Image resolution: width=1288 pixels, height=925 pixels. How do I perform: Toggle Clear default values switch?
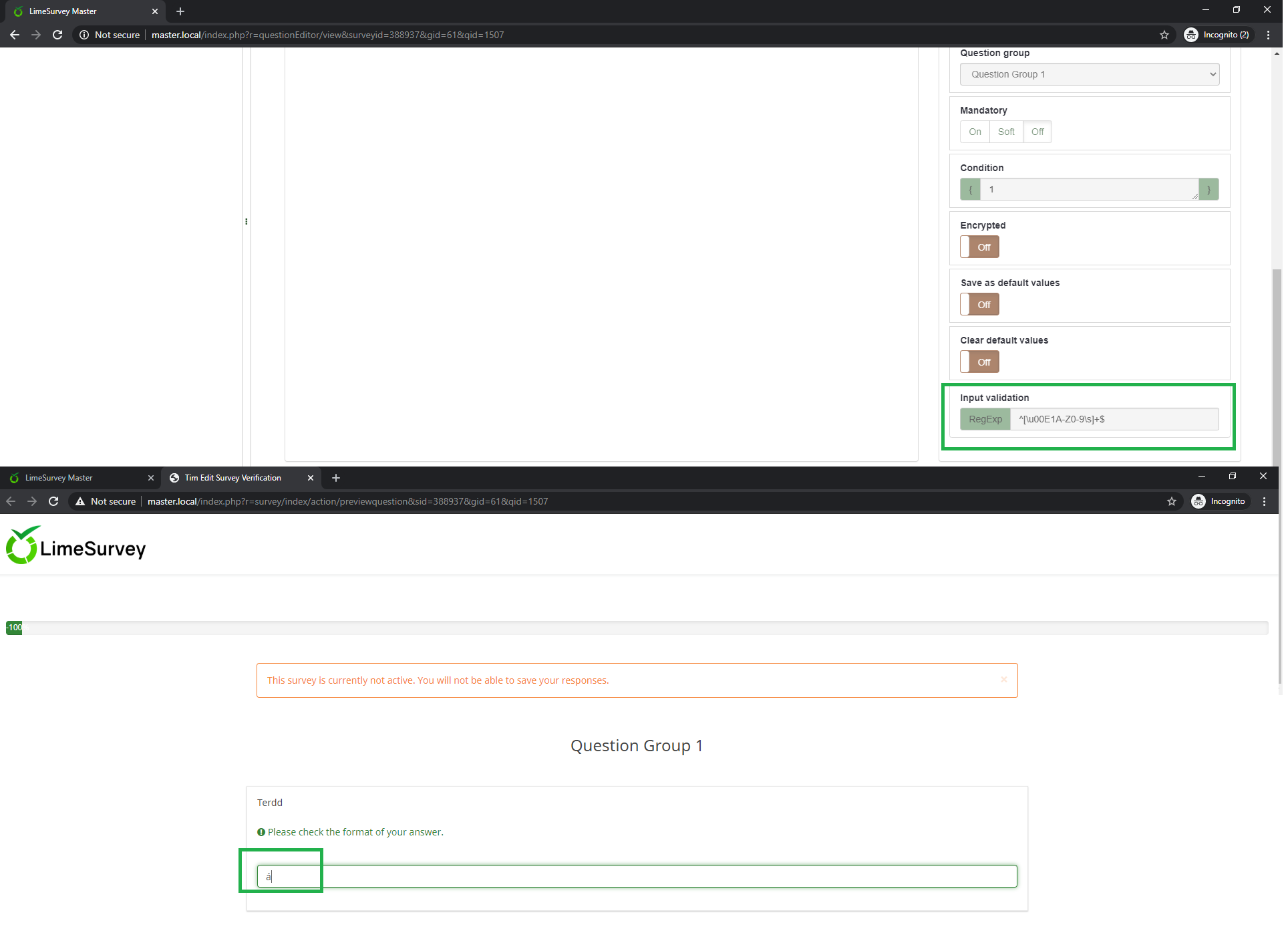(979, 362)
